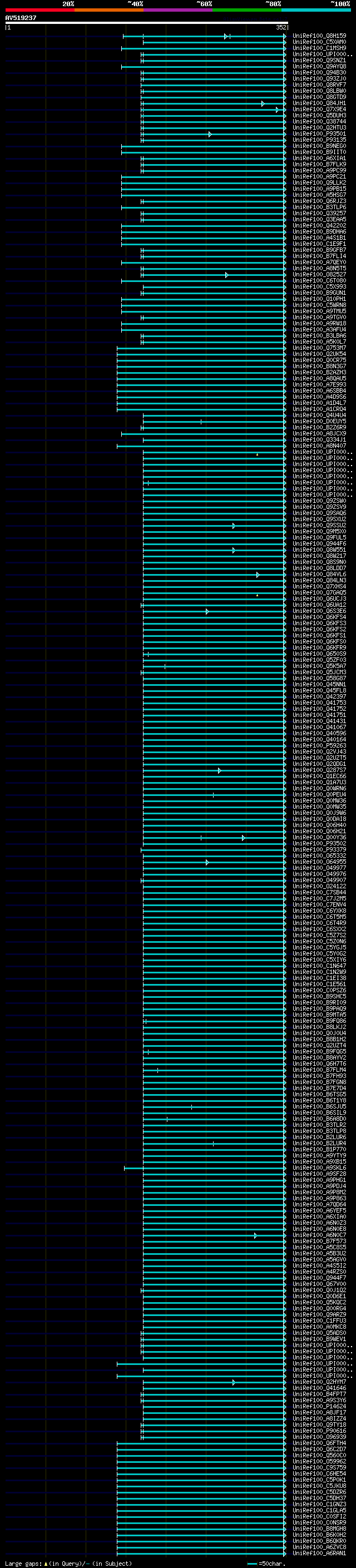Click the alignment bar for UniRef100_B9DHA6
The height and width of the screenshot is (1568, 356).
pos(203,233)
